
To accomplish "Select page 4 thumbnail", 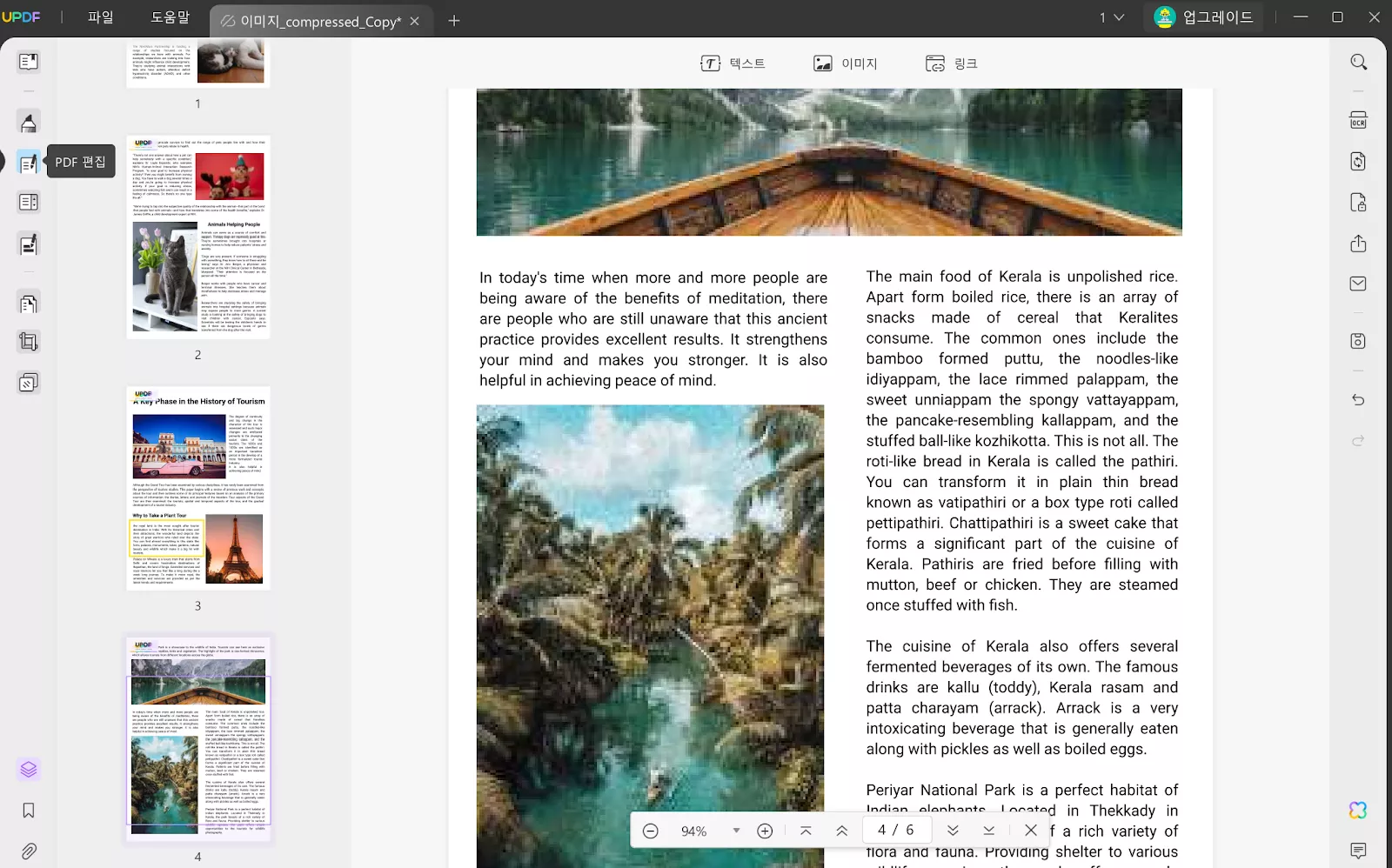I will click(198, 738).
